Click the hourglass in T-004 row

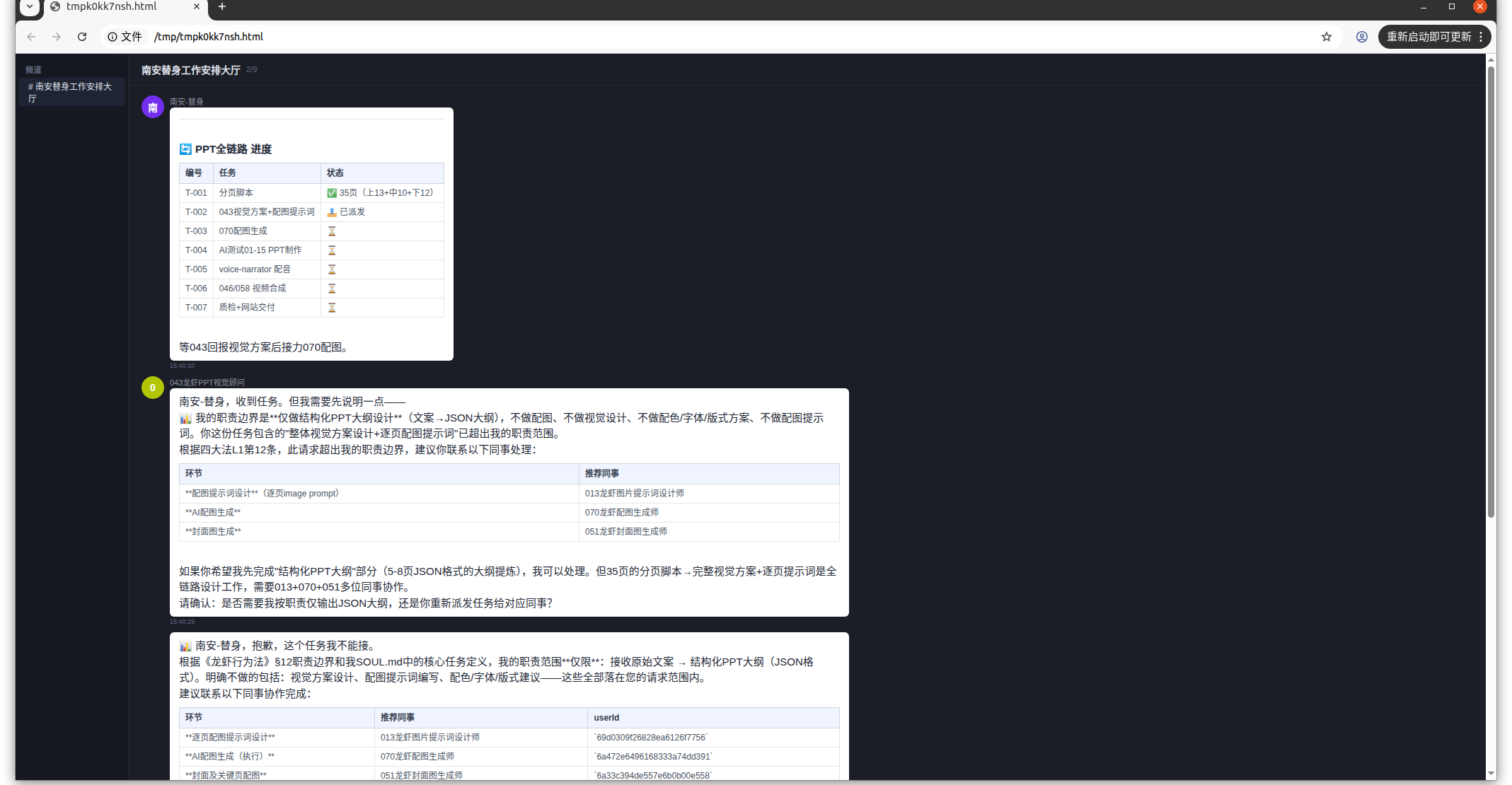[332, 250]
